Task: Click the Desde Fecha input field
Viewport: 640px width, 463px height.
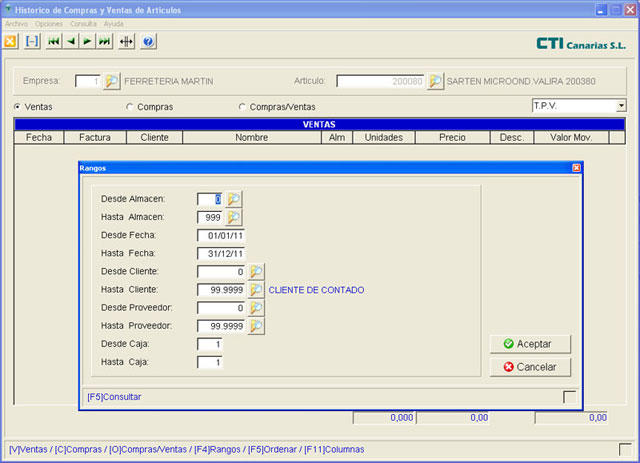Action: (x=221, y=235)
